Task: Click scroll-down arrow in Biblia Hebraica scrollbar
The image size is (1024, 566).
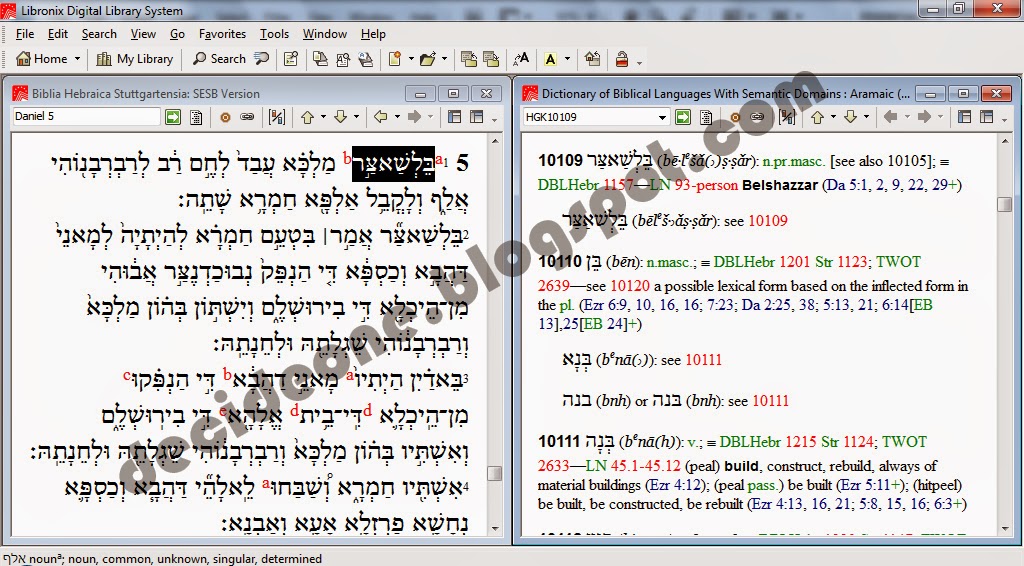Action: 494,529
